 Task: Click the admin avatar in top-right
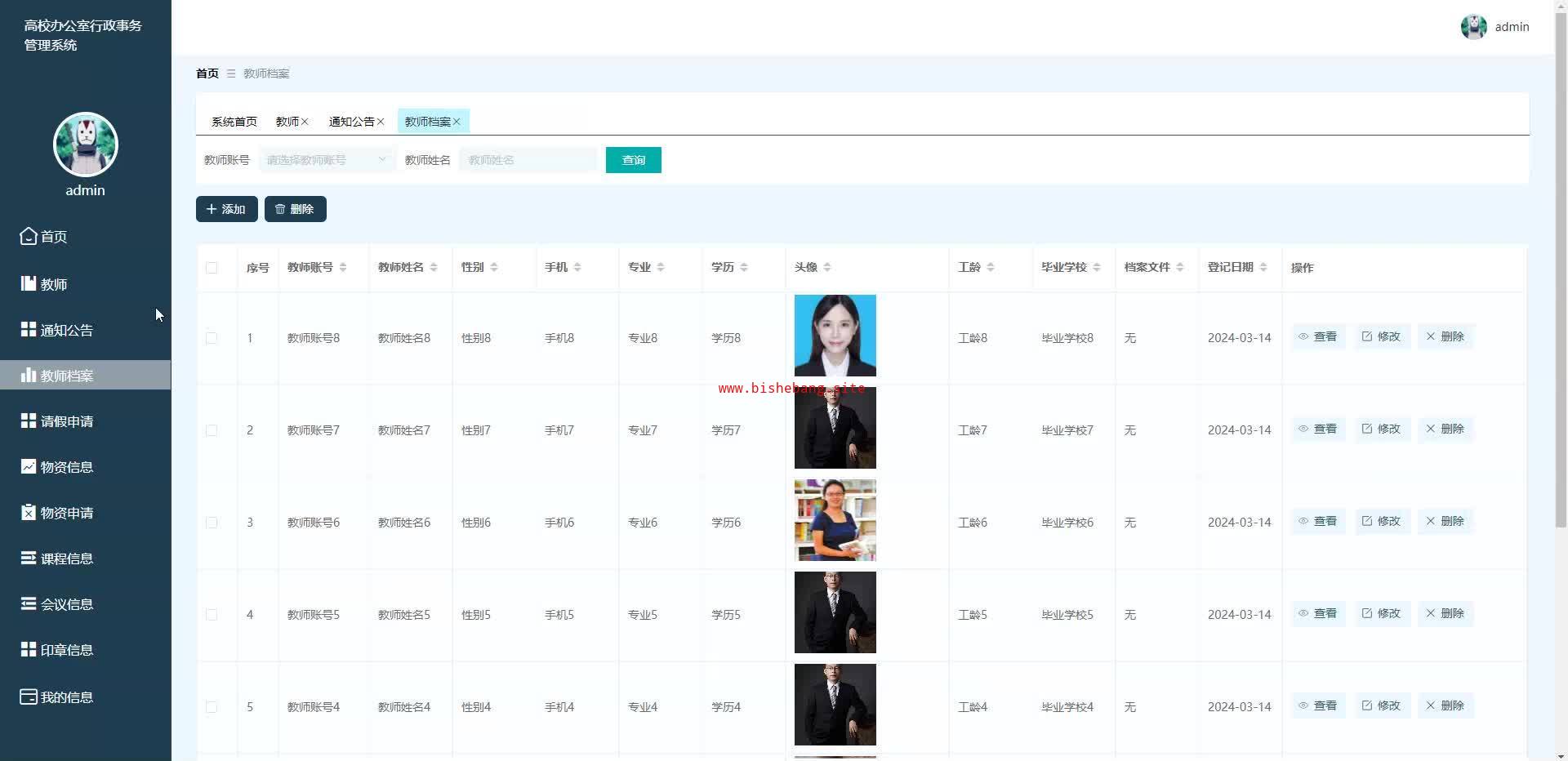(x=1473, y=27)
